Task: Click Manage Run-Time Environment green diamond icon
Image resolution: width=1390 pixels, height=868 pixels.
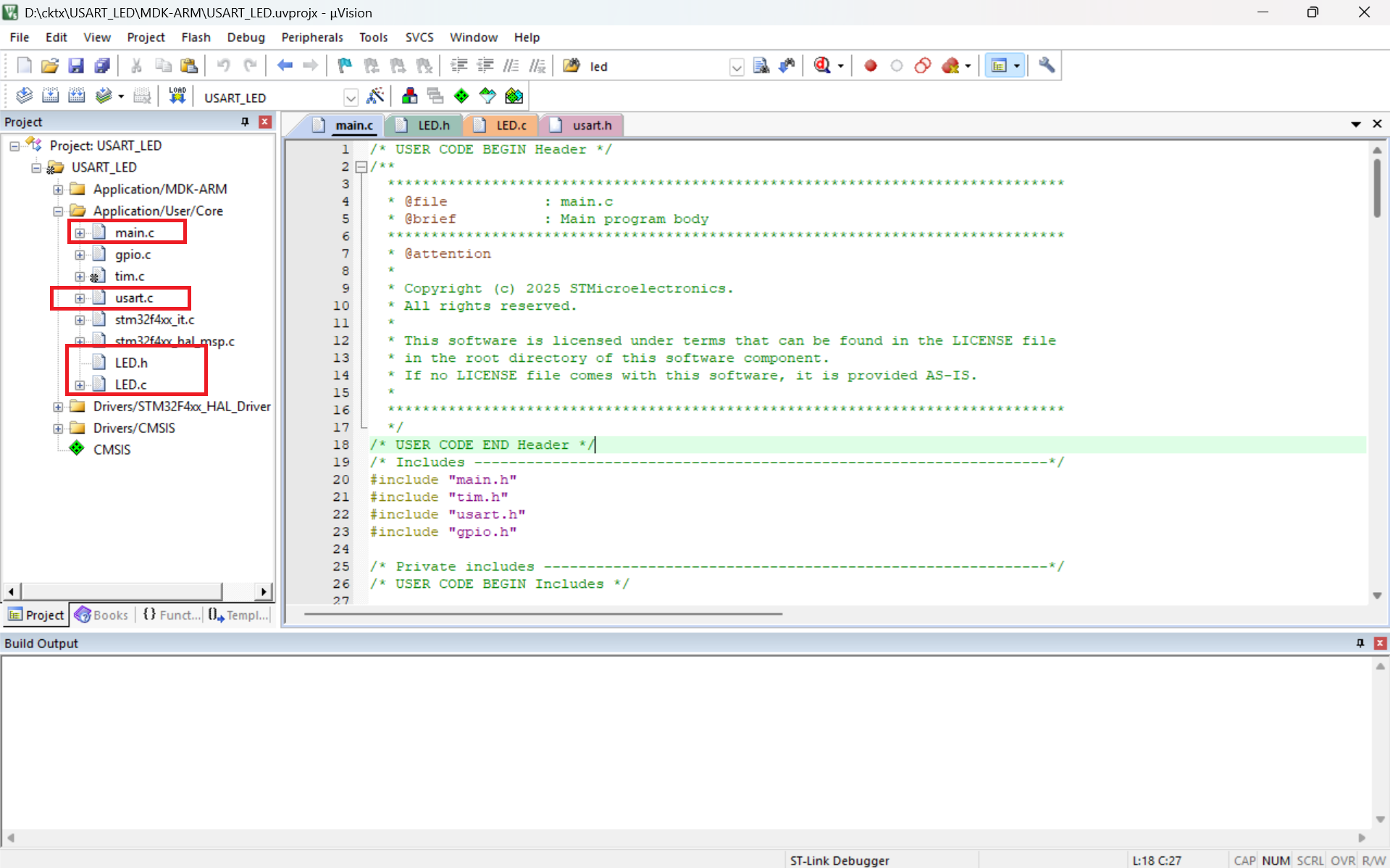Action: click(x=461, y=96)
